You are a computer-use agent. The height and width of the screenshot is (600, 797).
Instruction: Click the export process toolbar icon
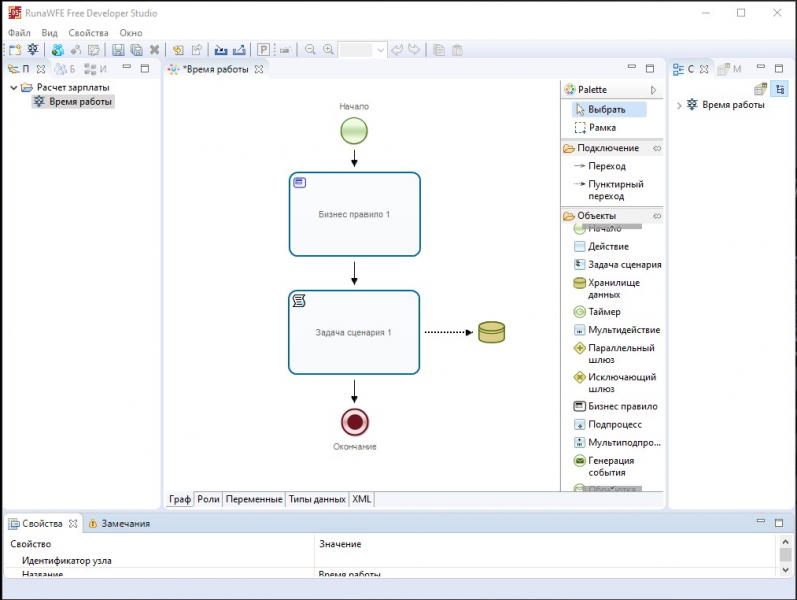point(239,50)
